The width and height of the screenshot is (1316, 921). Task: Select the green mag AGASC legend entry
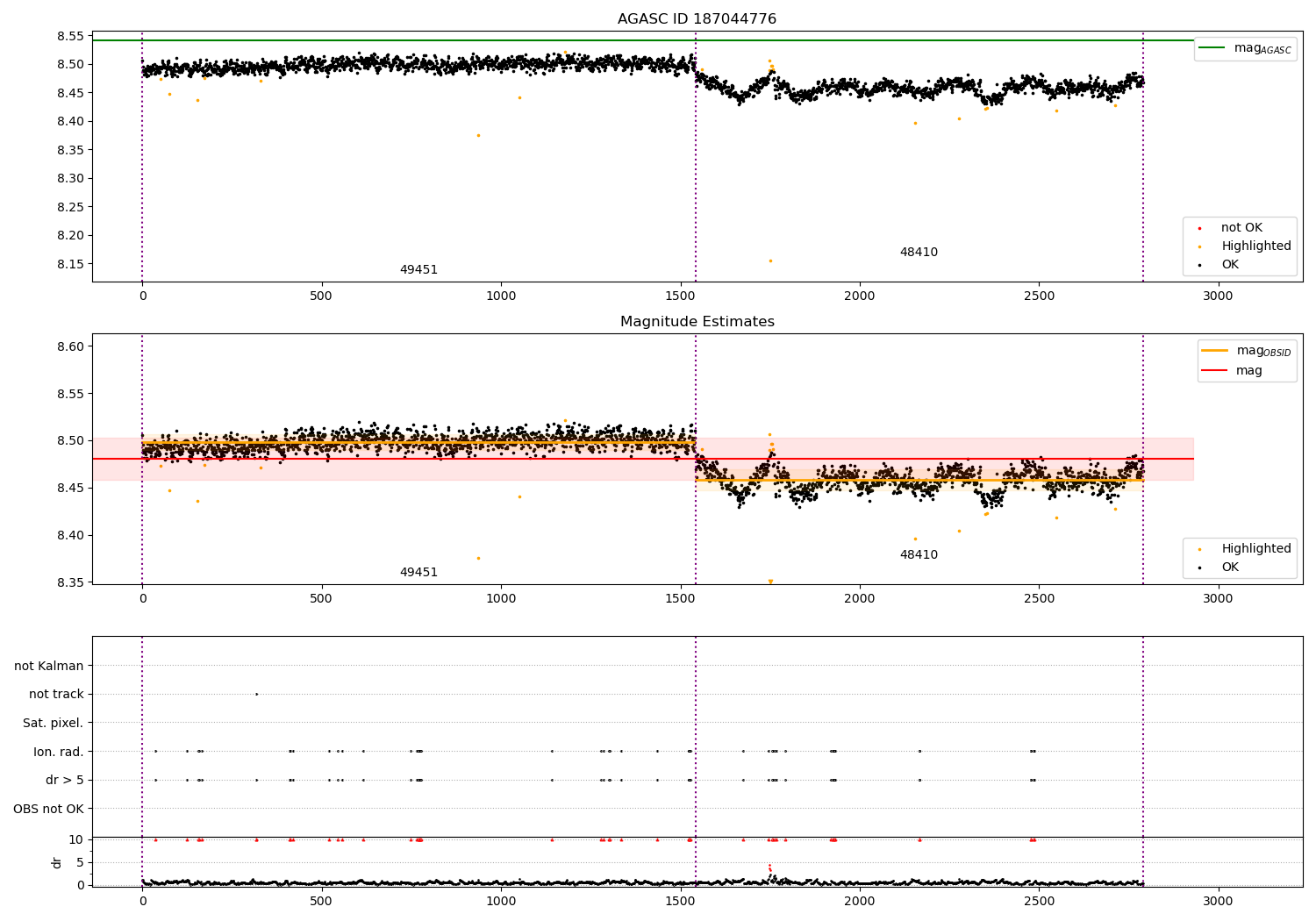[1245, 48]
